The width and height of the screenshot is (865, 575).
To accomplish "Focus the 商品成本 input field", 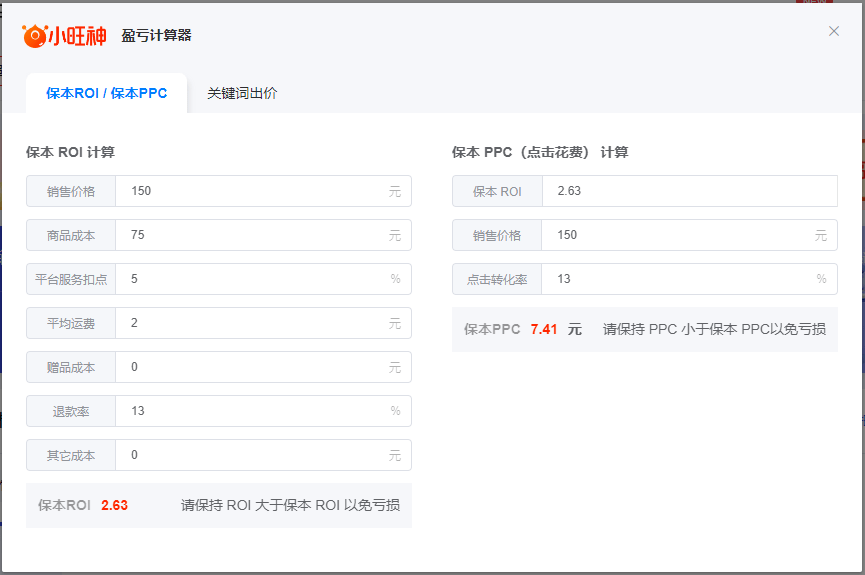I will tap(250, 235).
